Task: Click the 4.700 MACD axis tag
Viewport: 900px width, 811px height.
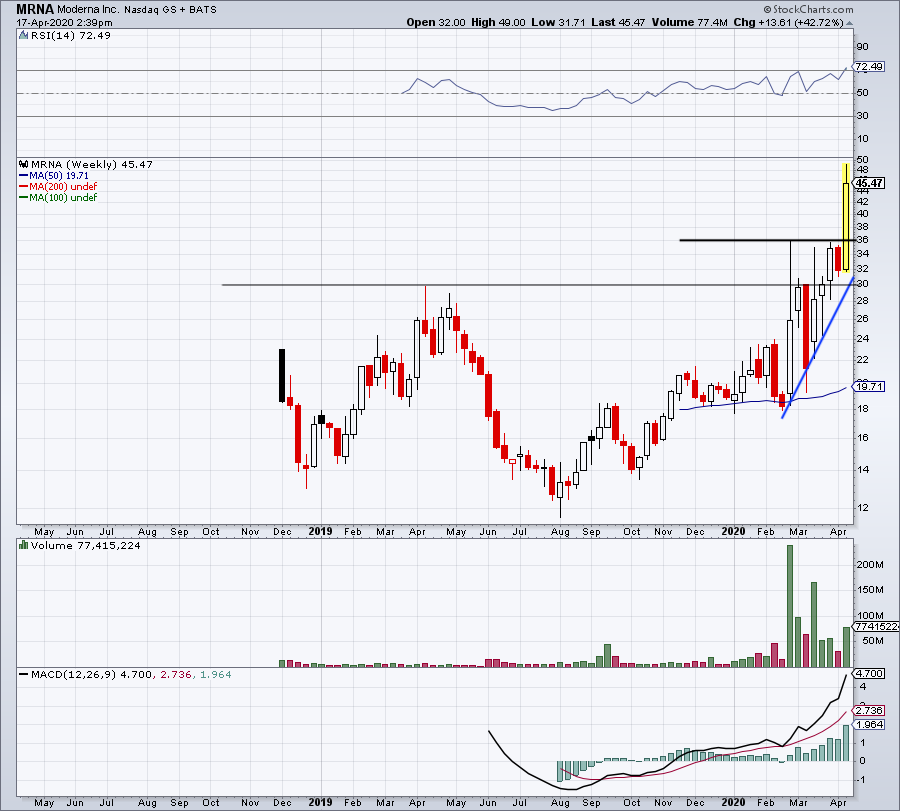Action: 869,673
